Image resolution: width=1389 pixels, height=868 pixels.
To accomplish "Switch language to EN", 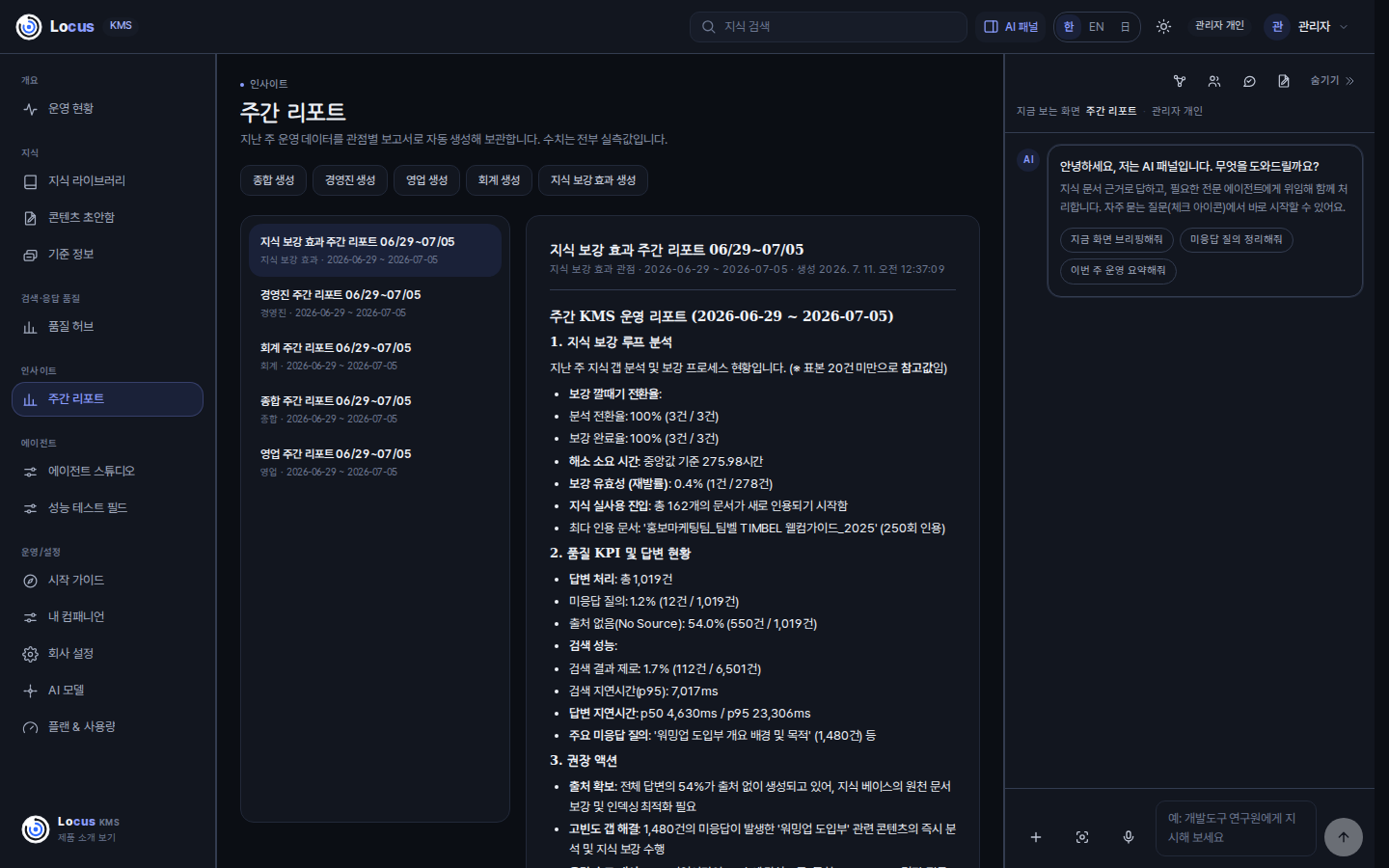I will coord(1097,27).
